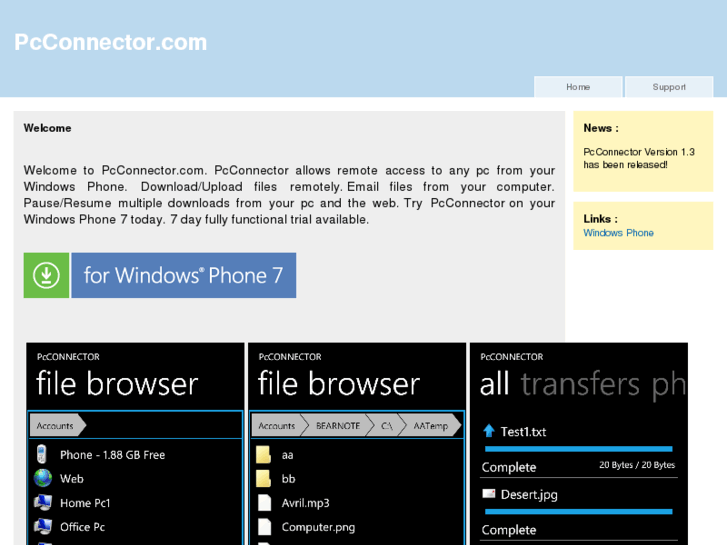Image resolution: width=727 pixels, height=545 pixels.
Task: Click the Complete status under Desert.jpg
Action: (x=509, y=530)
